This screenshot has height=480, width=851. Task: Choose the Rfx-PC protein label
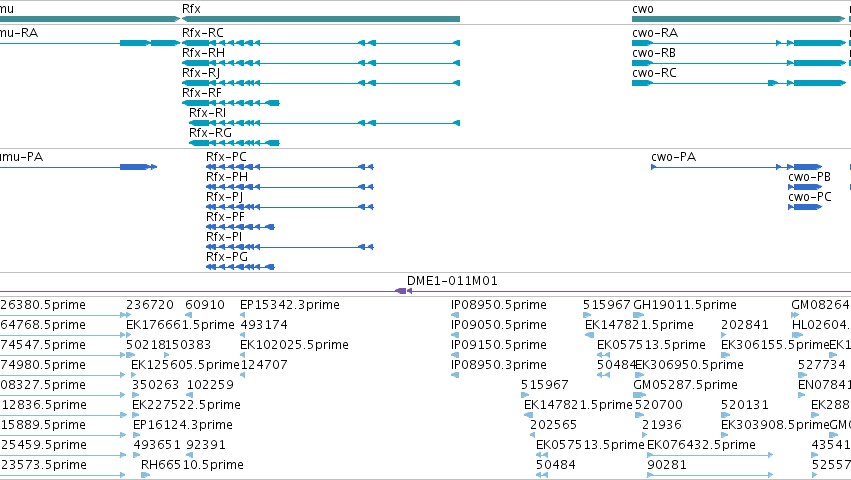tap(226, 157)
